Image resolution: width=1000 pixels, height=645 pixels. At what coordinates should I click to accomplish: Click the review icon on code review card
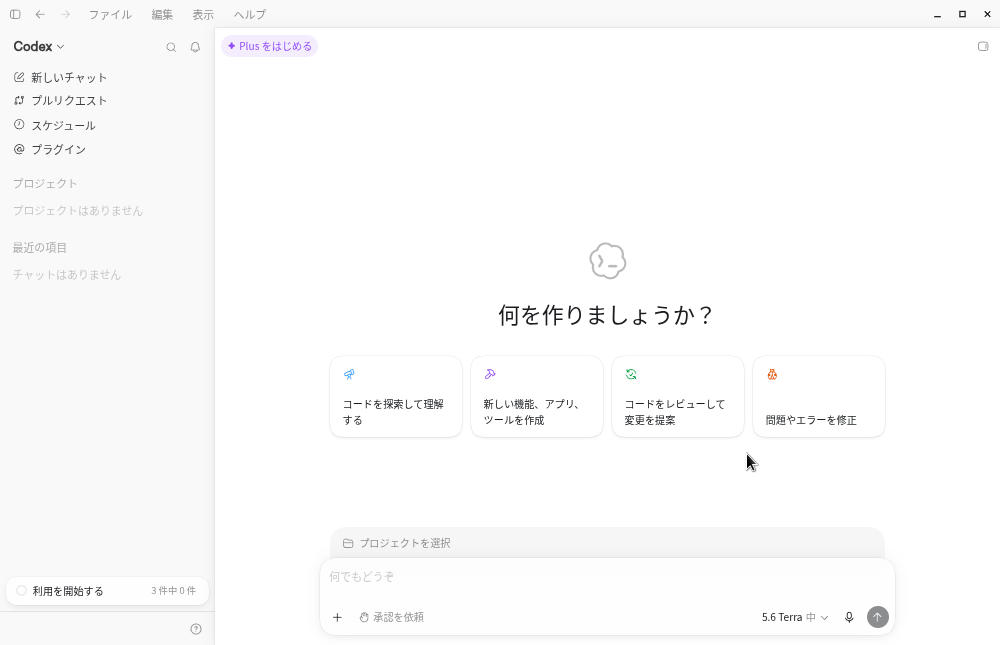[631, 374]
